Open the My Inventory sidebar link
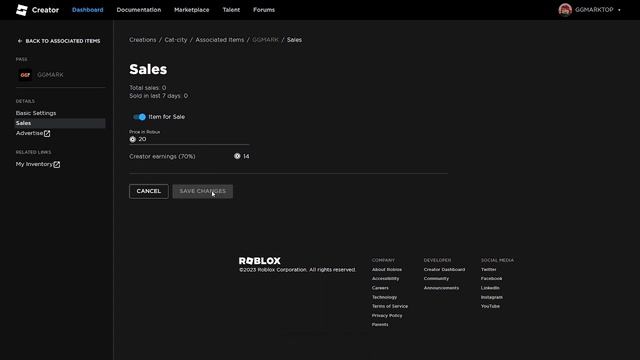The height and width of the screenshot is (360, 640). tap(34, 164)
